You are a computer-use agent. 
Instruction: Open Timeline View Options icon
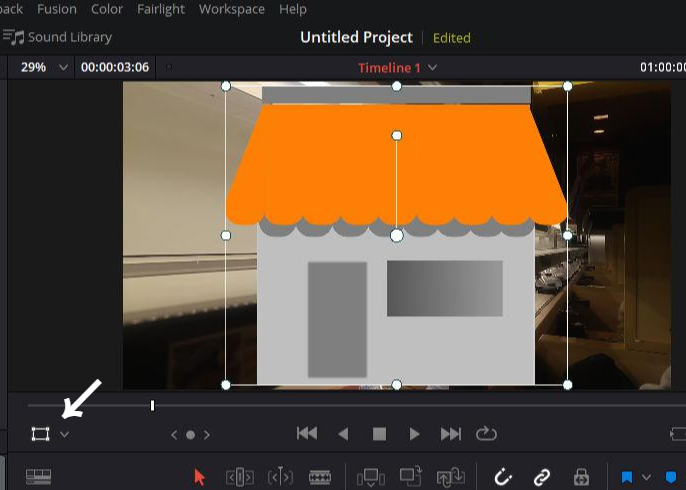tap(38, 477)
